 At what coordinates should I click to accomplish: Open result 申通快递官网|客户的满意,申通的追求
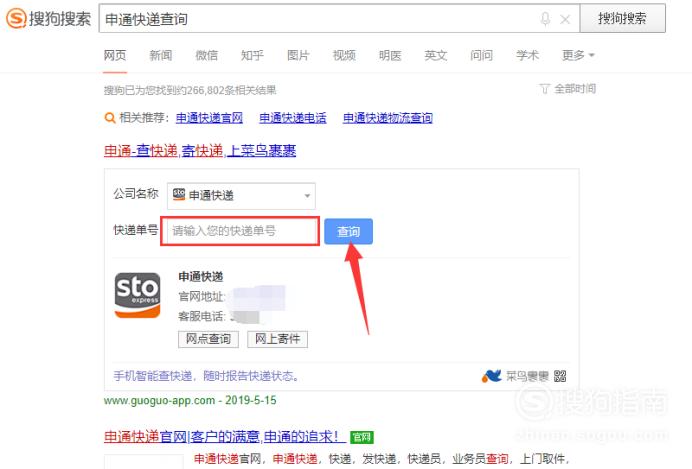(225, 437)
